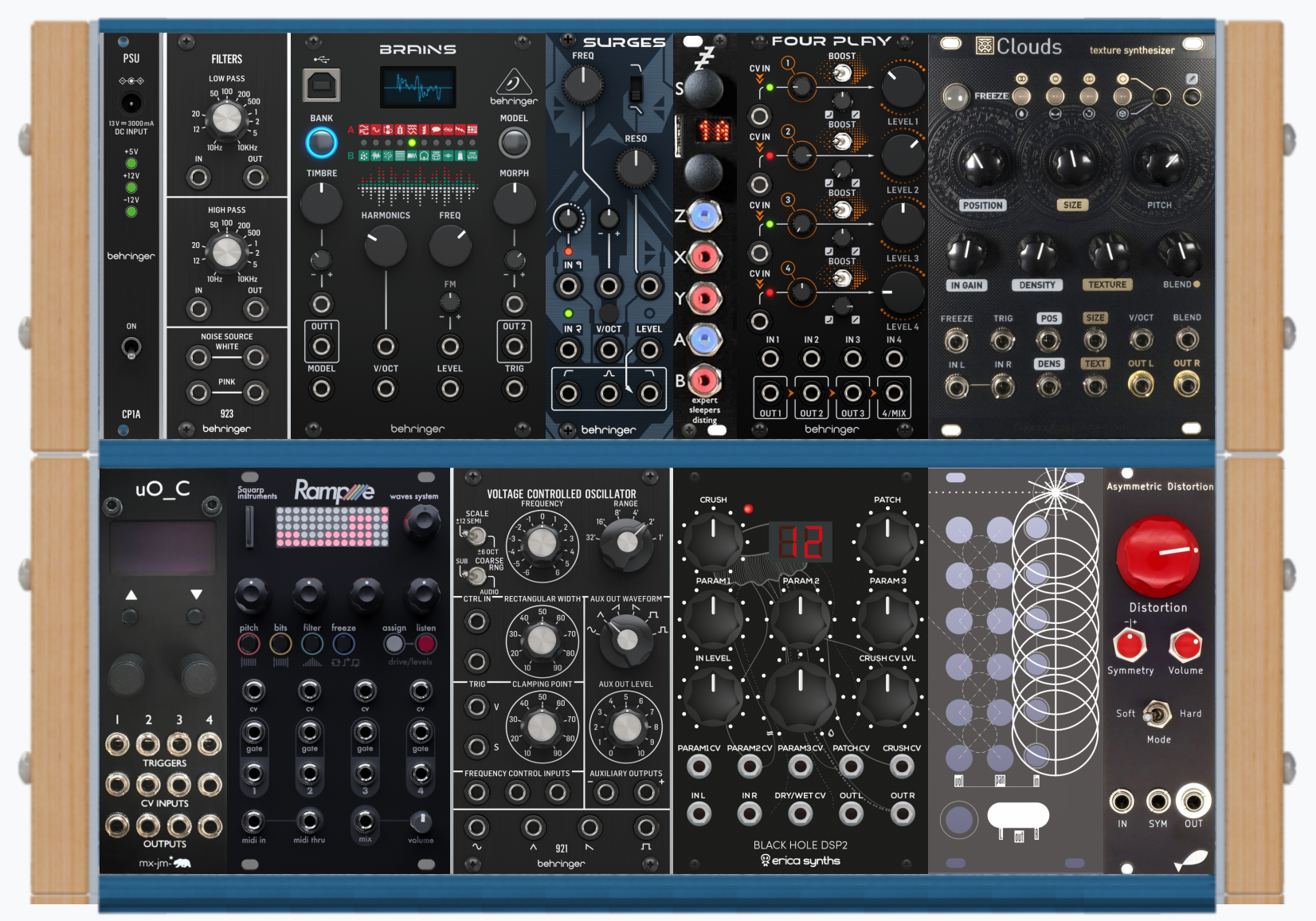This screenshot has height=921, width=1316.
Task: Click the 4/MIX output jack on Four Play
Action: click(894, 394)
